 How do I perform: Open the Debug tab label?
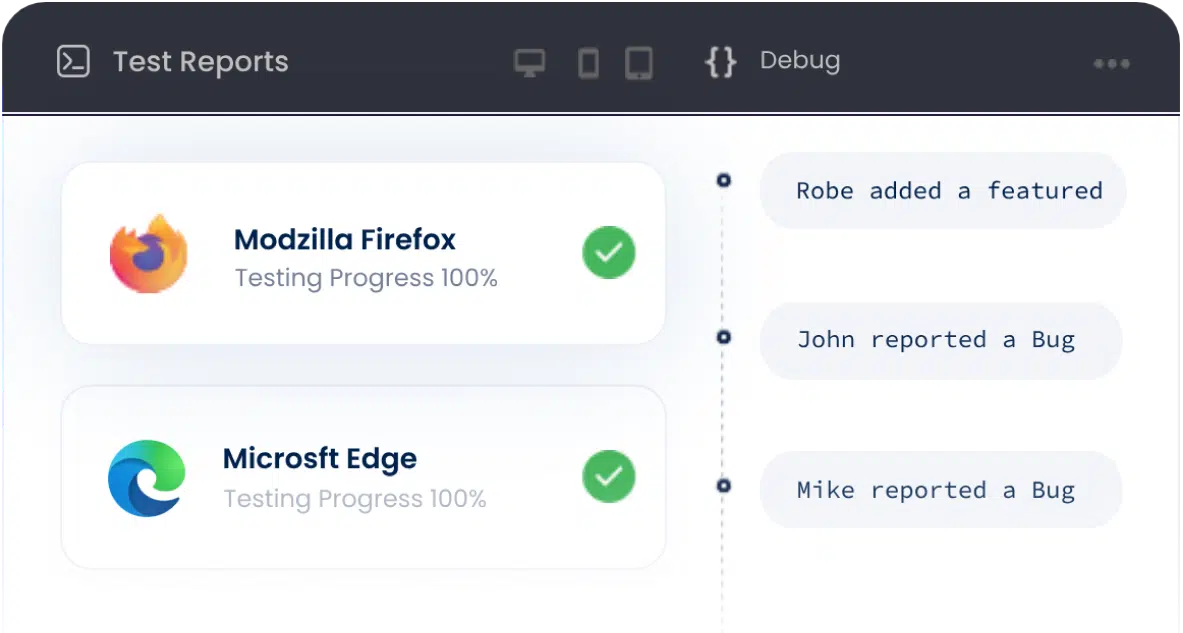(800, 60)
